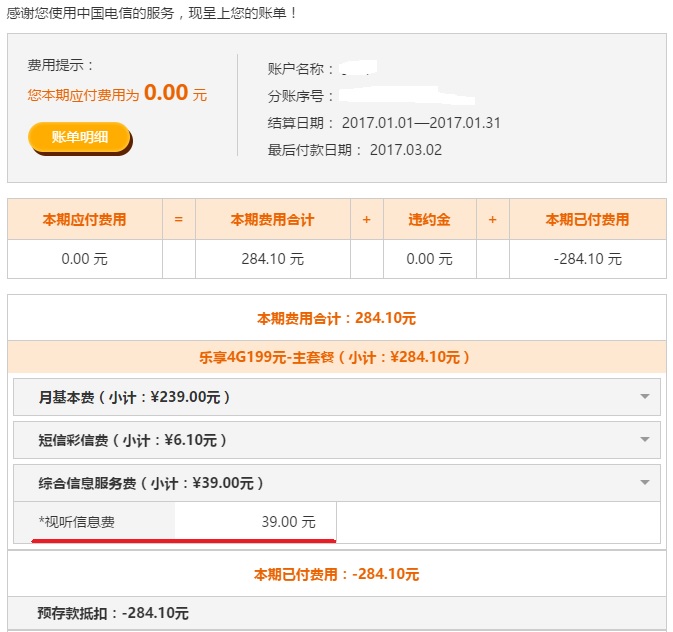Click the 本期已付费用：-284.10元 heading

pos(336,574)
